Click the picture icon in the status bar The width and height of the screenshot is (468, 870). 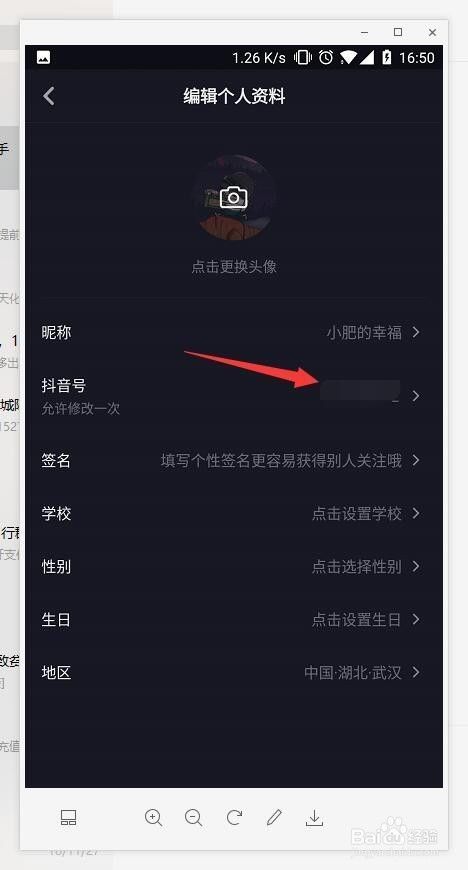(43, 58)
